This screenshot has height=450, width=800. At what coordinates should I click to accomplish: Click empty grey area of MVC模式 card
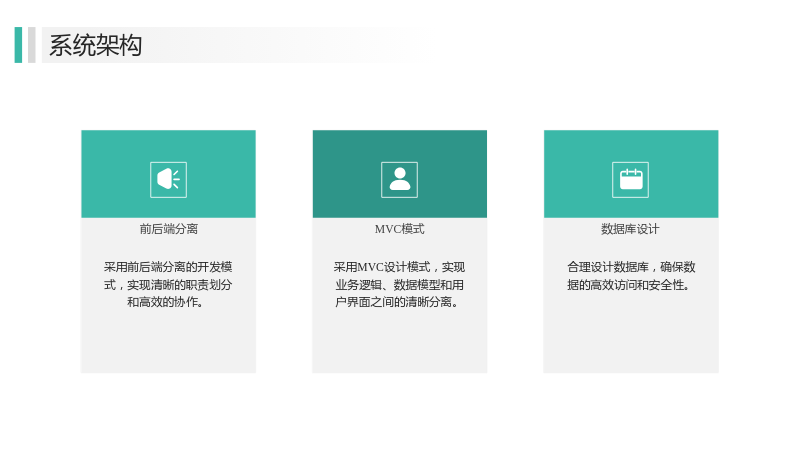point(399,342)
